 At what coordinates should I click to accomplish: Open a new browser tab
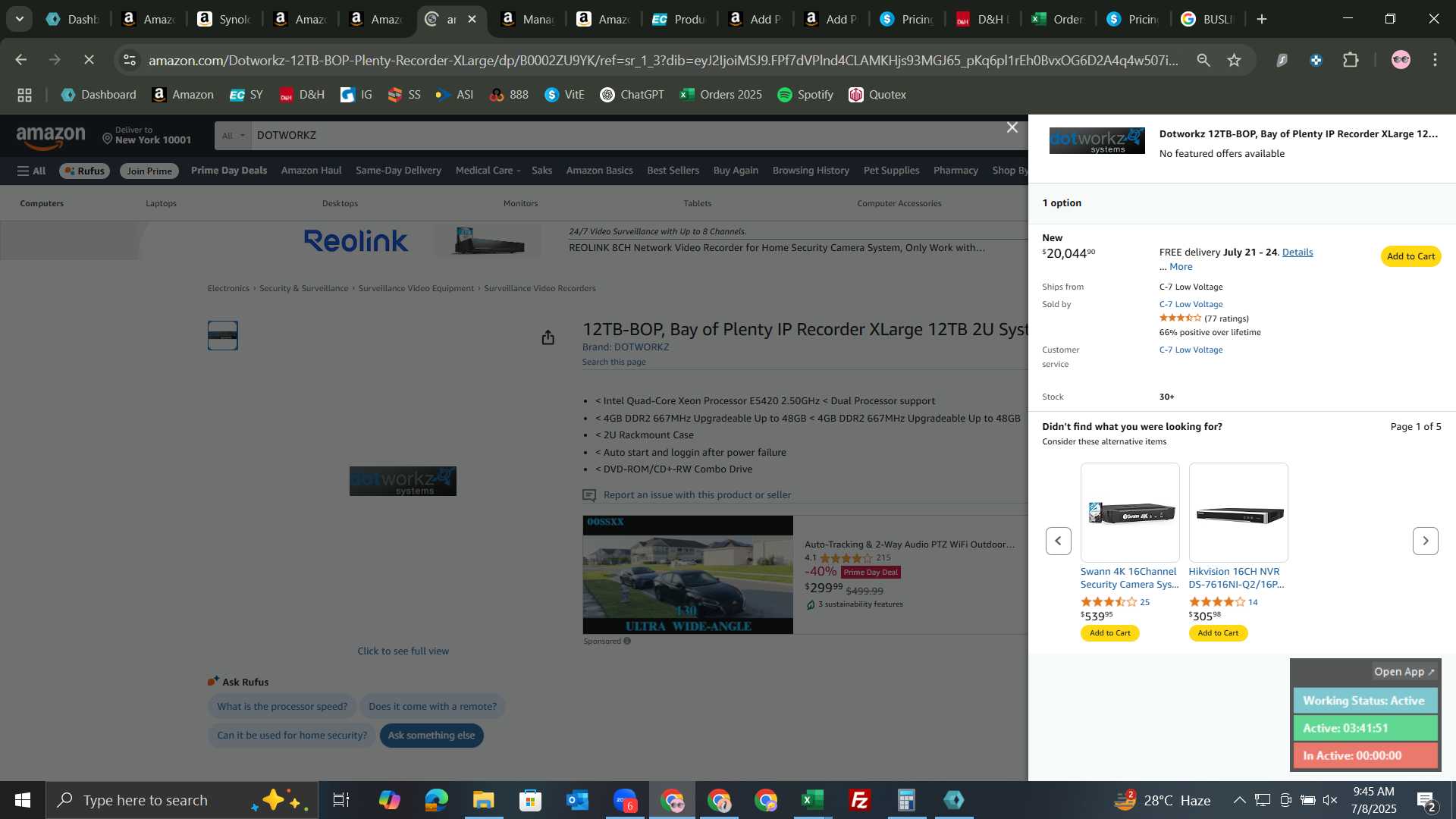(1261, 19)
